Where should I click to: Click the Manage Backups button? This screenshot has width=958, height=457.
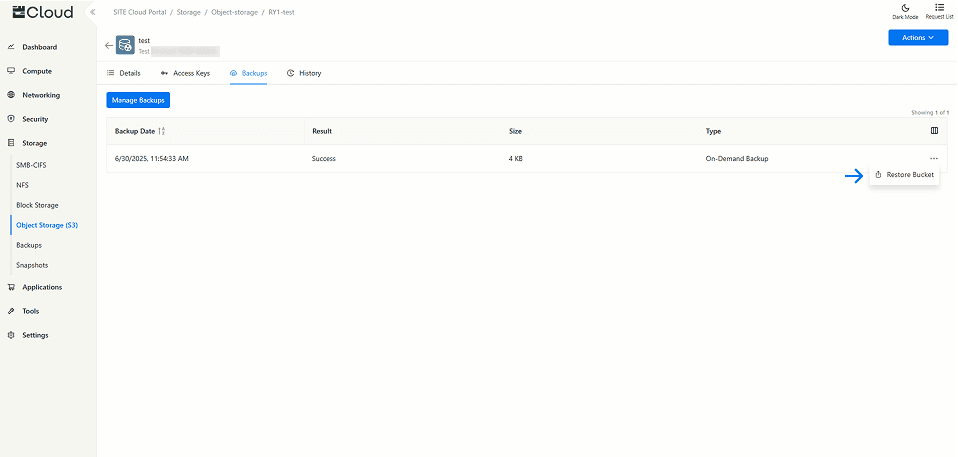pos(138,100)
